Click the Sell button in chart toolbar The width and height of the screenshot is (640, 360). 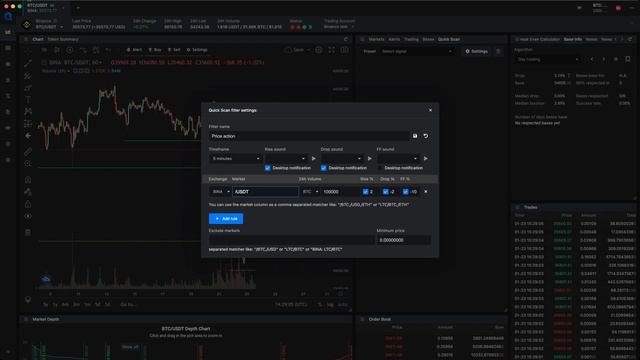point(174,50)
